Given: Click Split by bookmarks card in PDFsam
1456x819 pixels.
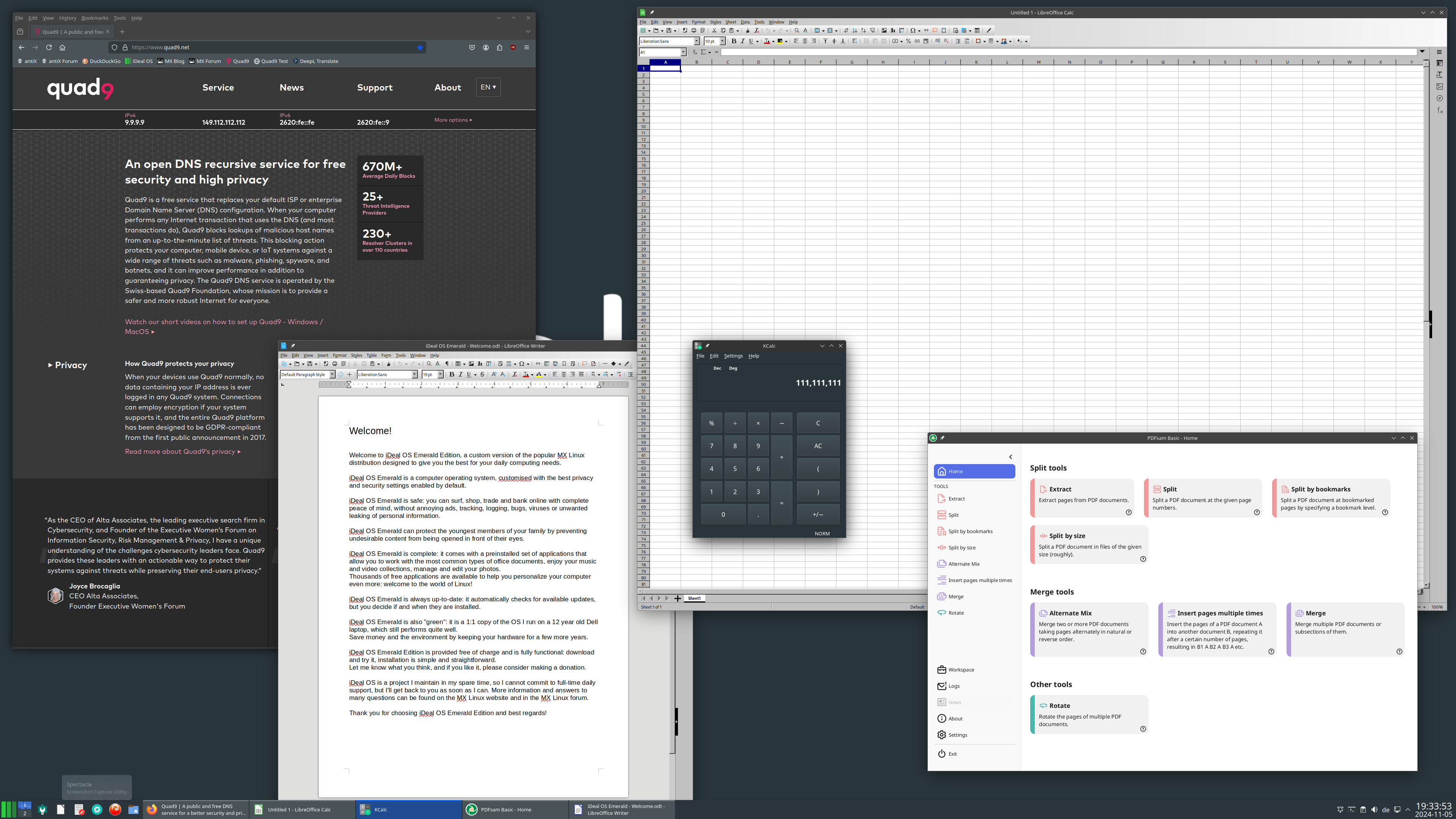Looking at the screenshot, I should (x=1331, y=498).
